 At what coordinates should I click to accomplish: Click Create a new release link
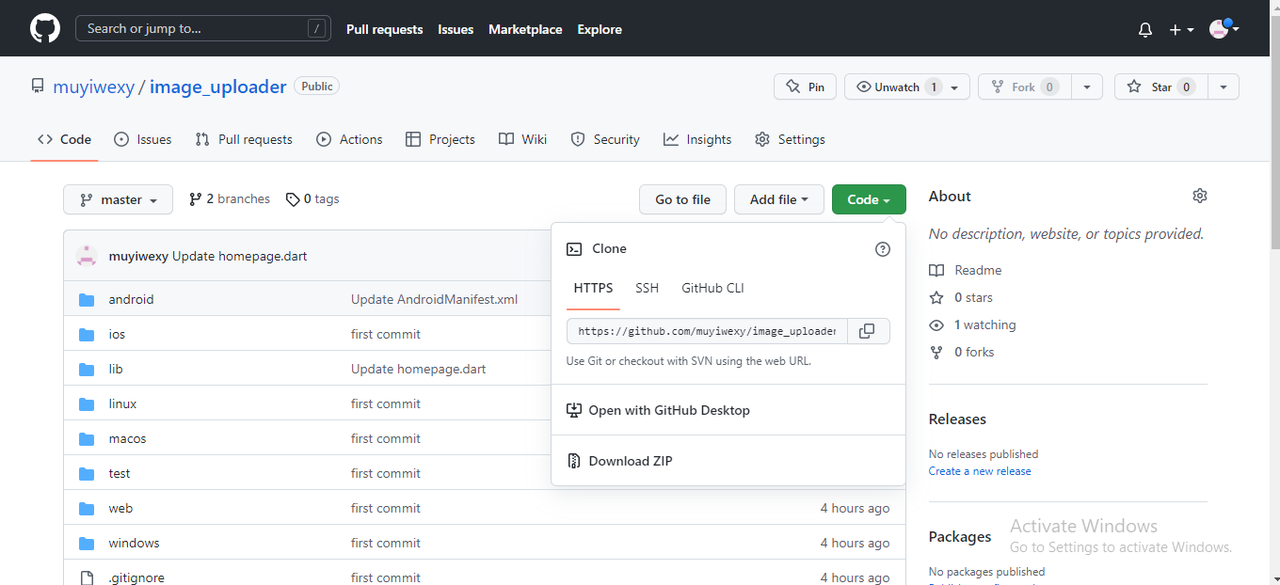click(980, 471)
